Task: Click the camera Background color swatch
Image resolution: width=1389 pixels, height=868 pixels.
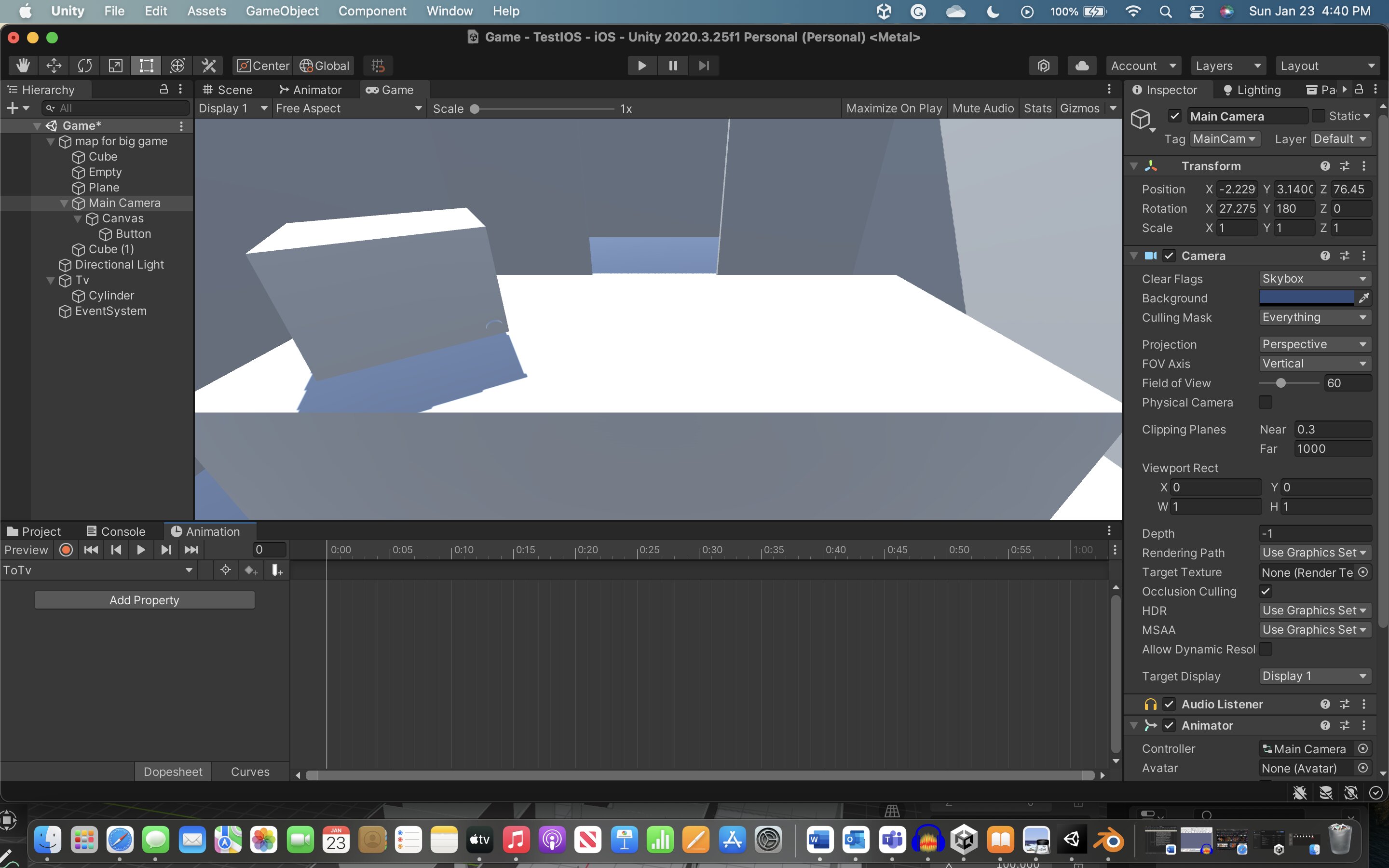Action: click(x=1307, y=298)
